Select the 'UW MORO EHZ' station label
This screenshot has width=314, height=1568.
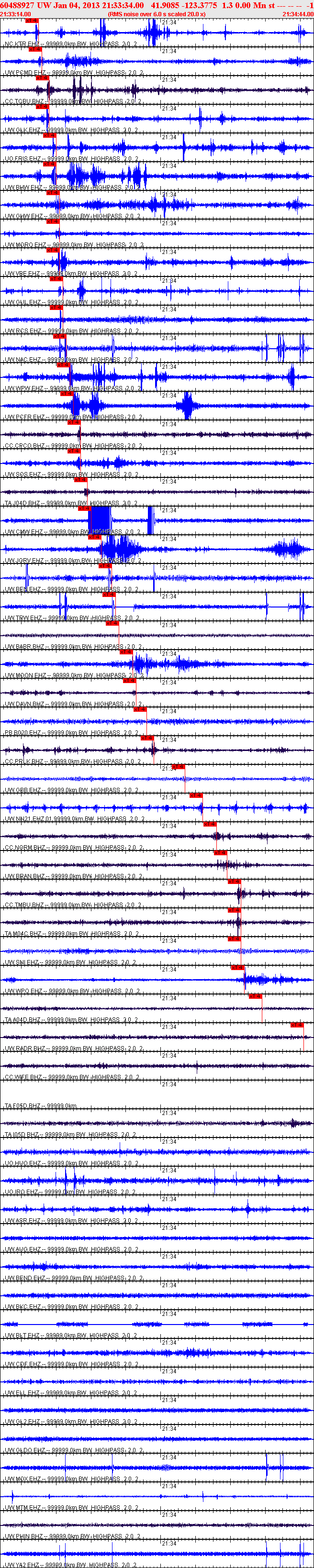click(25, 245)
